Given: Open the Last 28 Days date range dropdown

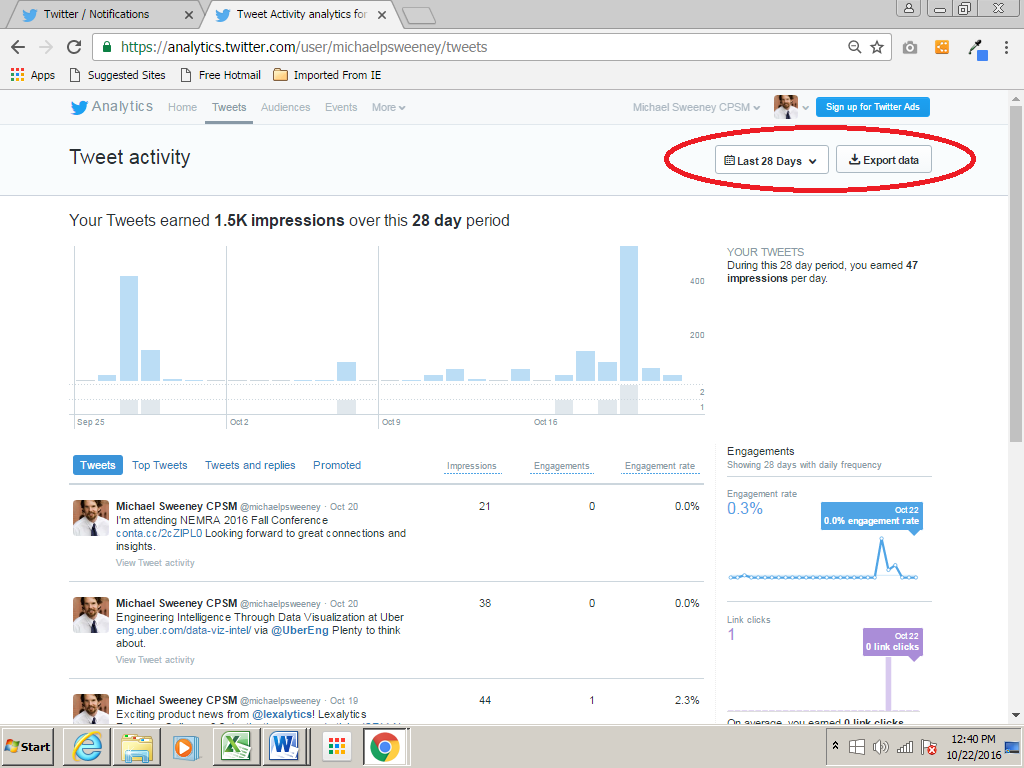Looking at the screenshot, I should click(771, 160).
